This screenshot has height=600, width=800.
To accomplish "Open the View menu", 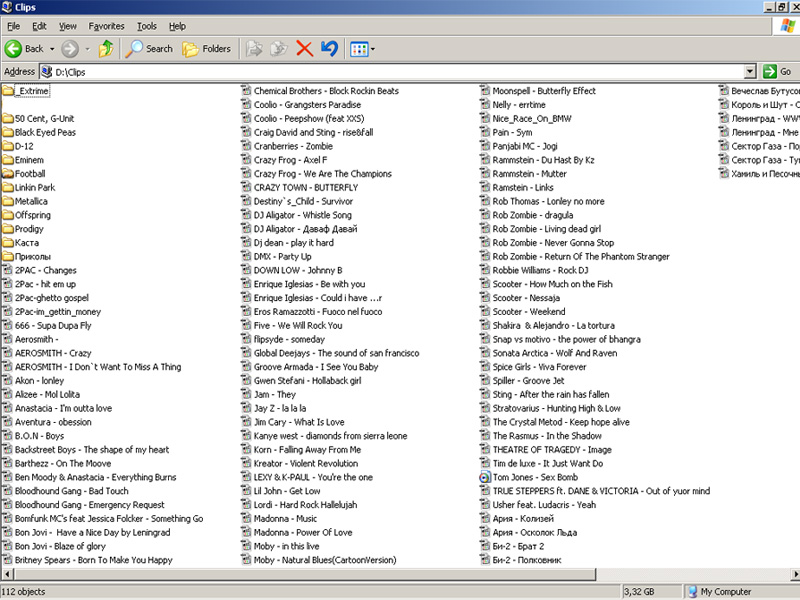I will click(67, 26).
